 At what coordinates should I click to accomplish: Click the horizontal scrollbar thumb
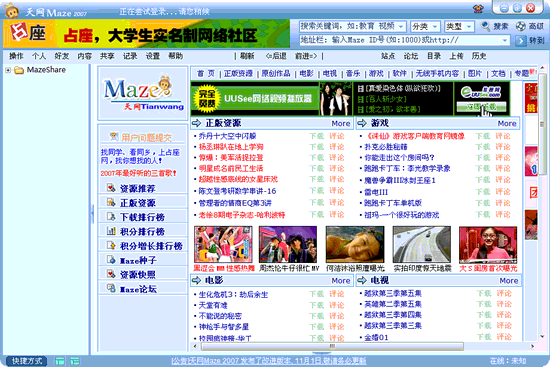(332, 346)
